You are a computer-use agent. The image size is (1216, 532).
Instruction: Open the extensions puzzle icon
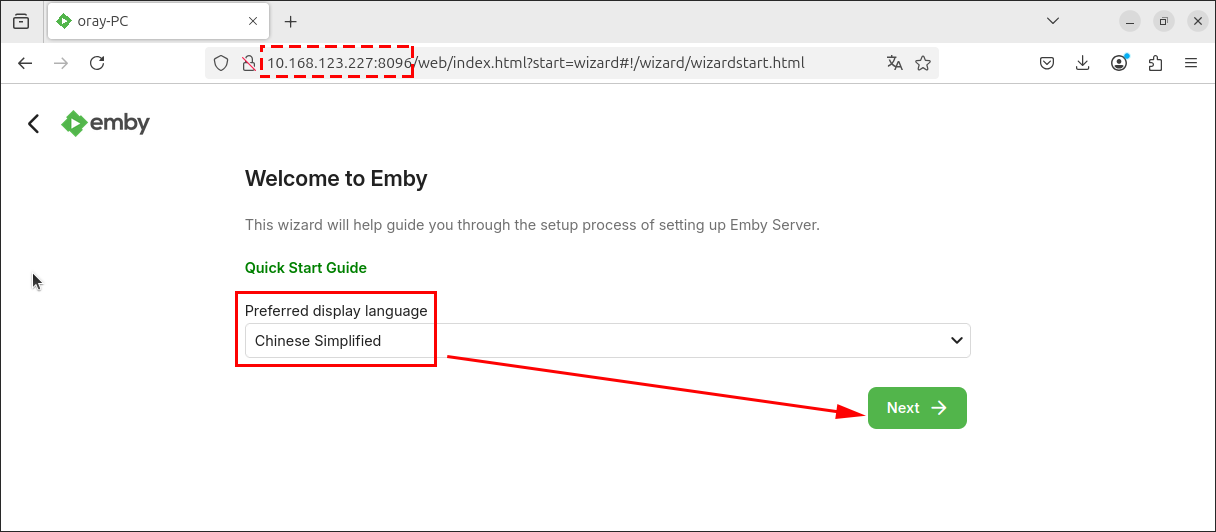pyautogui.click(x=1155, y=63)
